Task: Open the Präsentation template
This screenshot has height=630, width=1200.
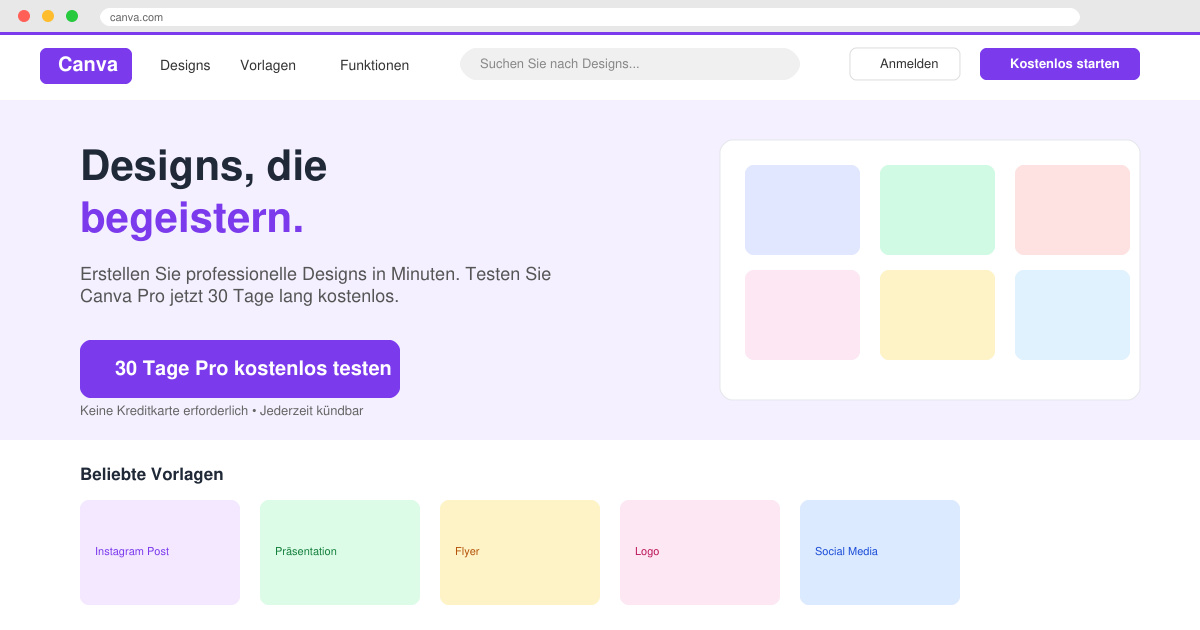Action: coord(340,552)
